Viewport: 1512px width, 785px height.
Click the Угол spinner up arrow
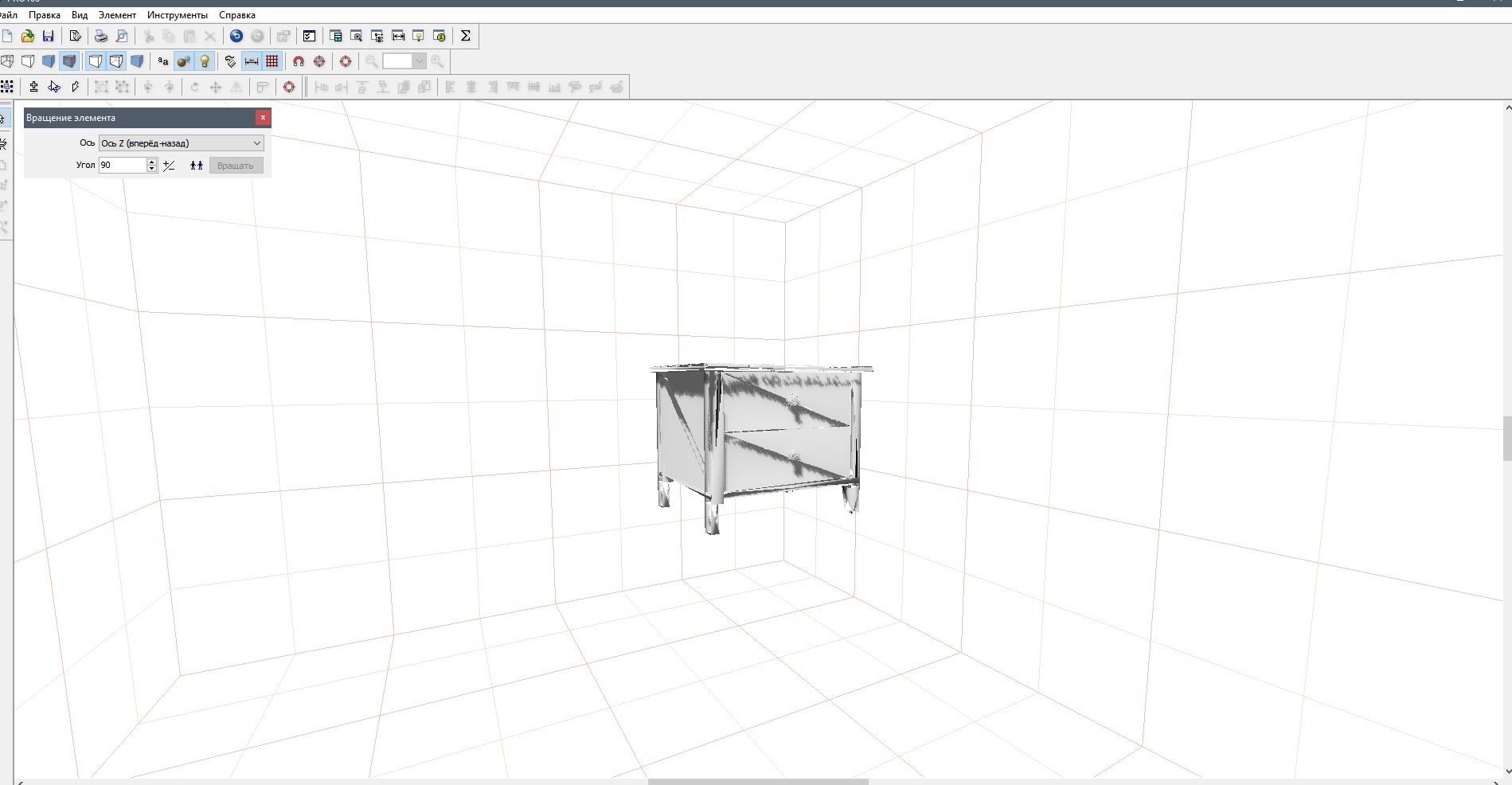[151, 162]
